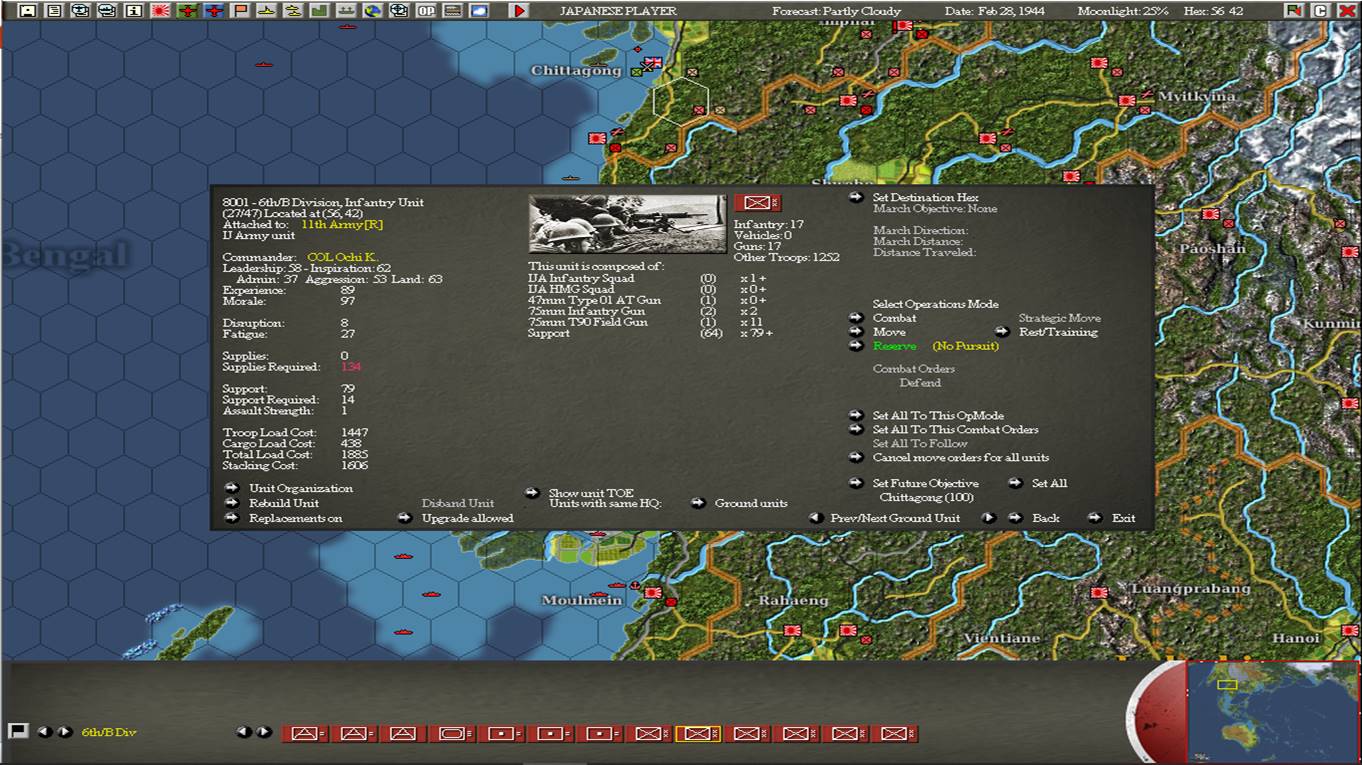Click left arrow before bottom unit icons
1362x765 pixels.
coord(243,732)
